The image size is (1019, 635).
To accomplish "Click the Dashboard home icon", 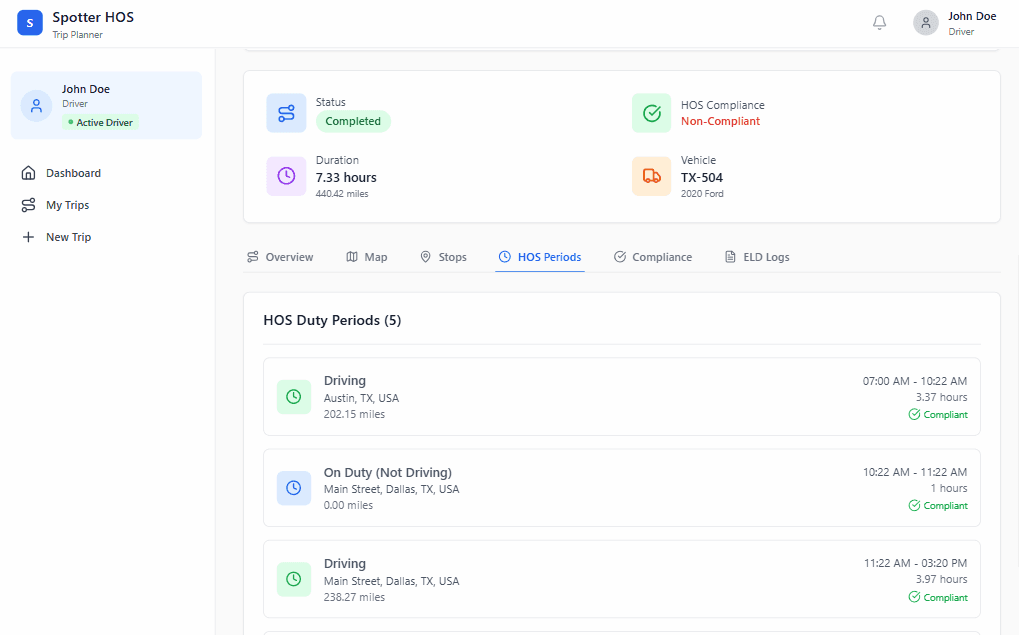I will tap(28, 173).
